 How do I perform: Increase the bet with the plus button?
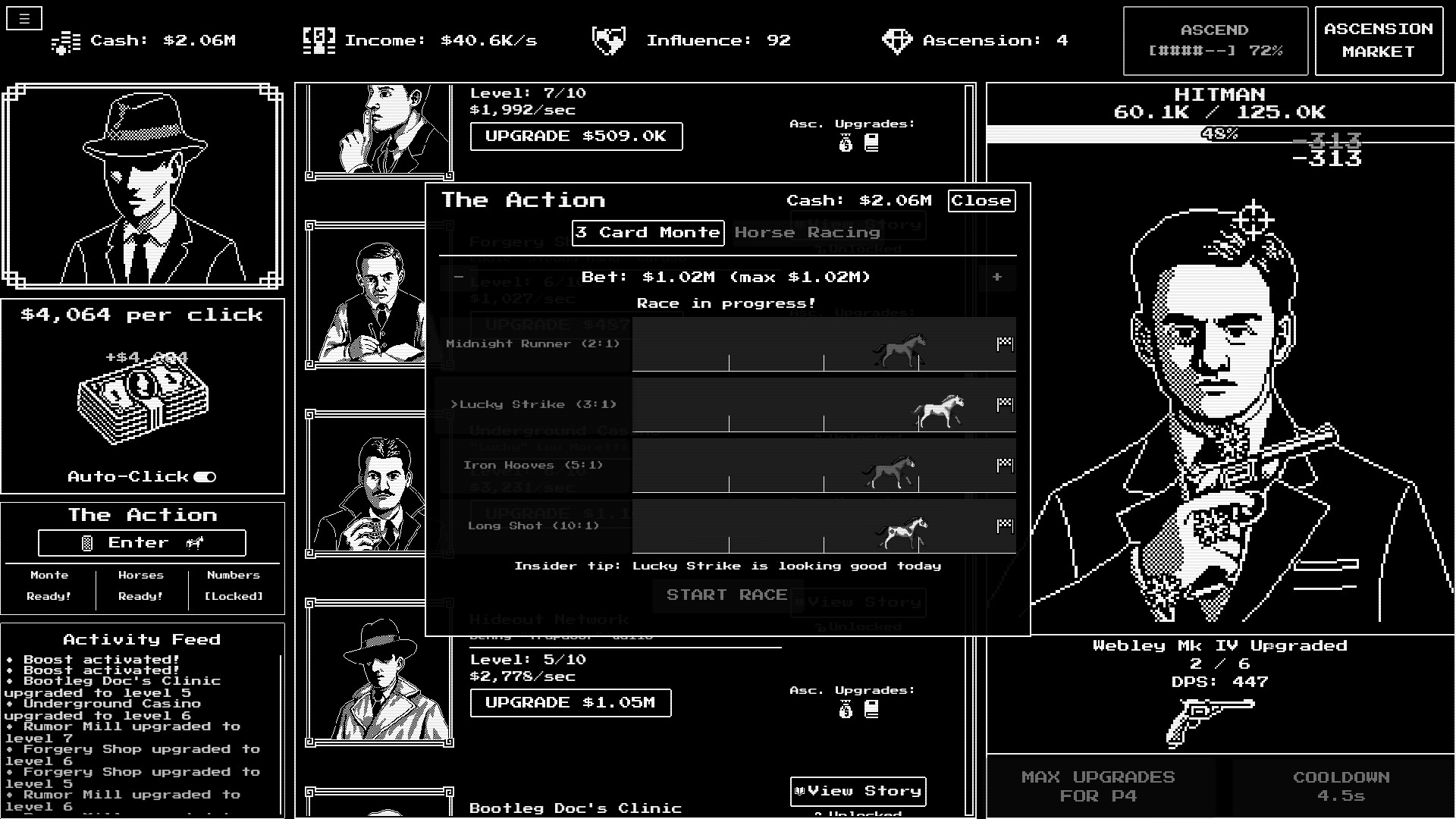(997, 278)
